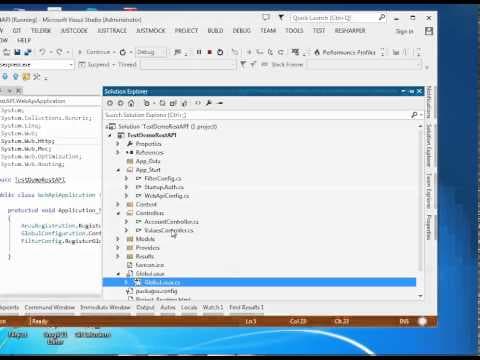The height and width of the screenshot is (360, 480).
Task: Open the TOOLS menu
Action: click(294, 31)
